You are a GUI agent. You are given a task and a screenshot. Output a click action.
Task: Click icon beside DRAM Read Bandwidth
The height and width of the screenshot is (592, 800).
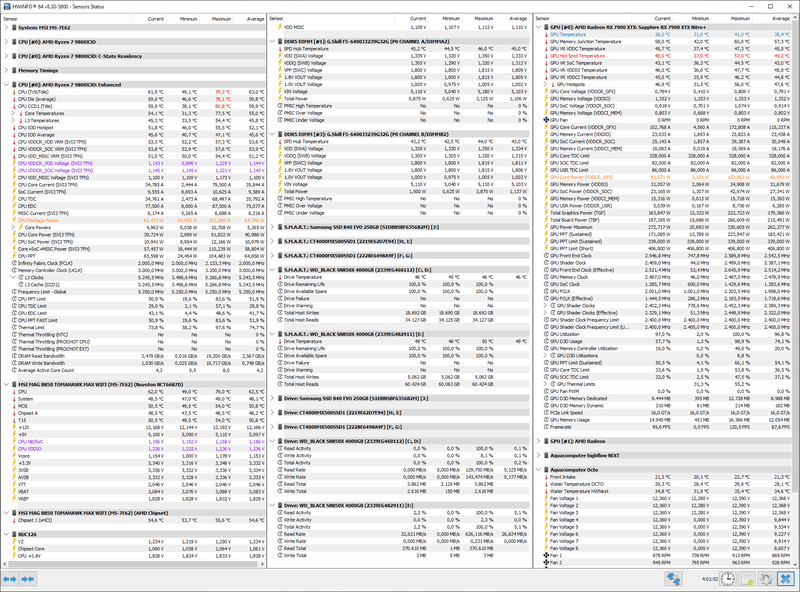click(x=14, y=356)
